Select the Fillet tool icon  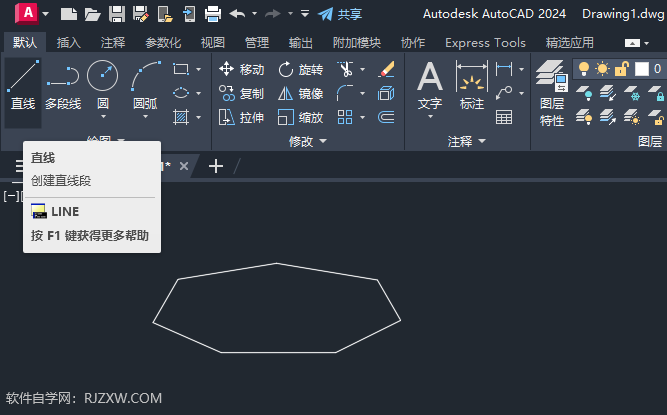point(345,93)
